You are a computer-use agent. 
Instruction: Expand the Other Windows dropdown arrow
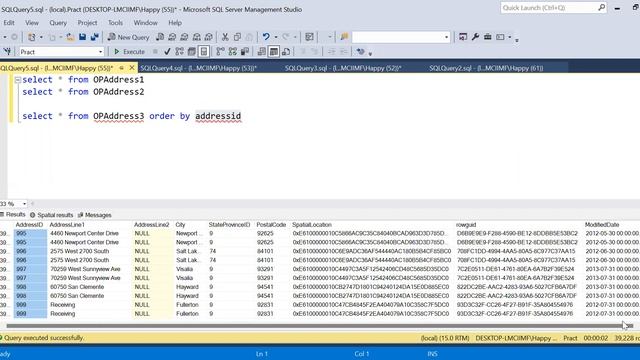coord(509,37)
